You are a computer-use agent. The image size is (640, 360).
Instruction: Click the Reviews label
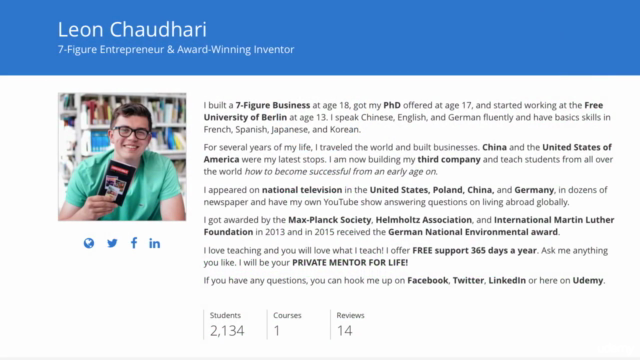pos(350,315)
